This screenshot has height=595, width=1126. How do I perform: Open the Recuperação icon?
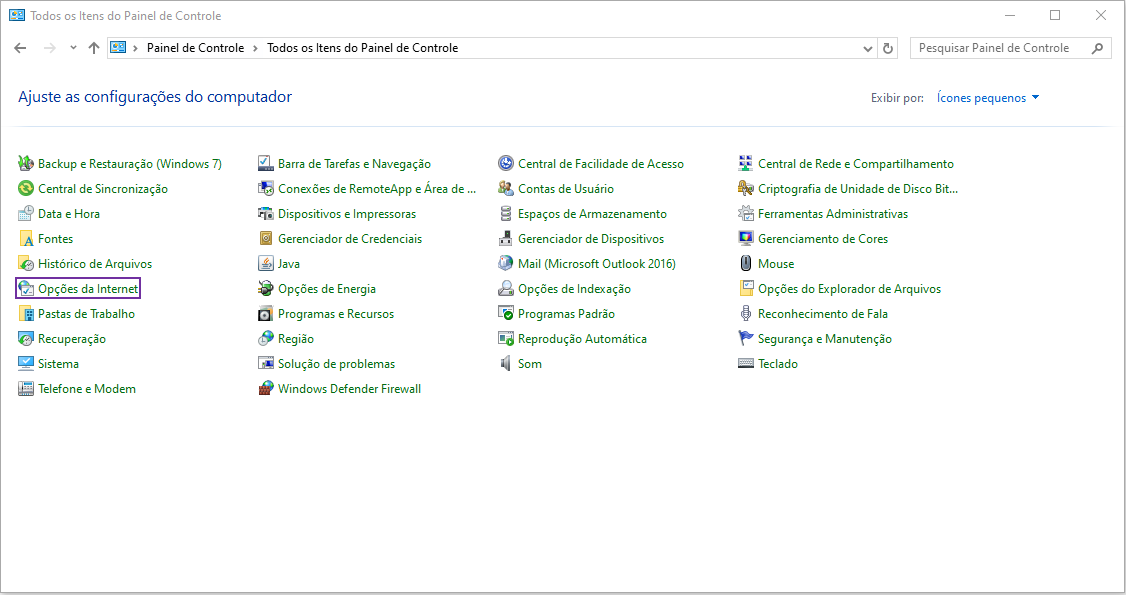(26, 339)
